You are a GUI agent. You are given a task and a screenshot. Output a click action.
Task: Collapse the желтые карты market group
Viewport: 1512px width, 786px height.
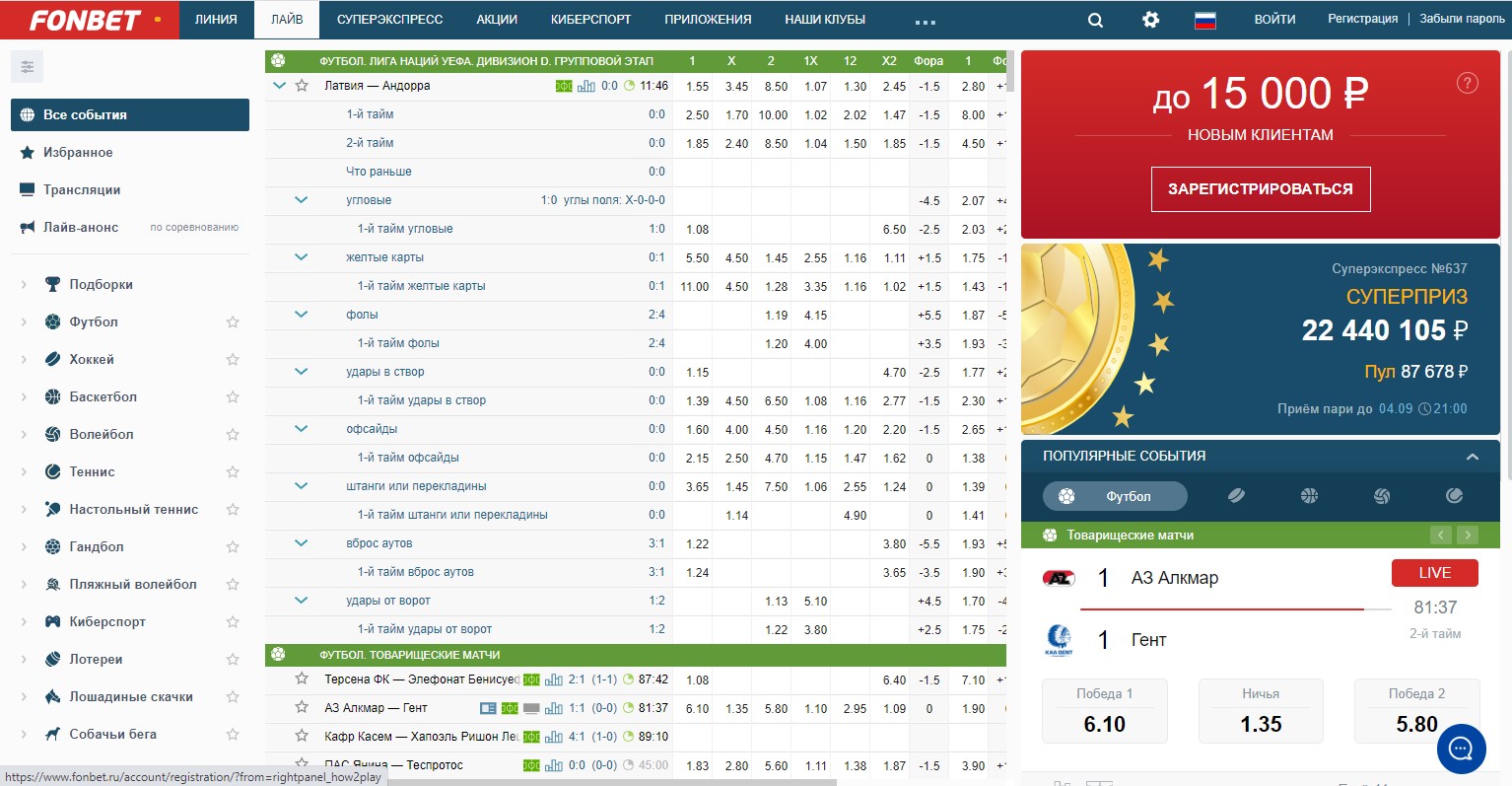point(302,257)
